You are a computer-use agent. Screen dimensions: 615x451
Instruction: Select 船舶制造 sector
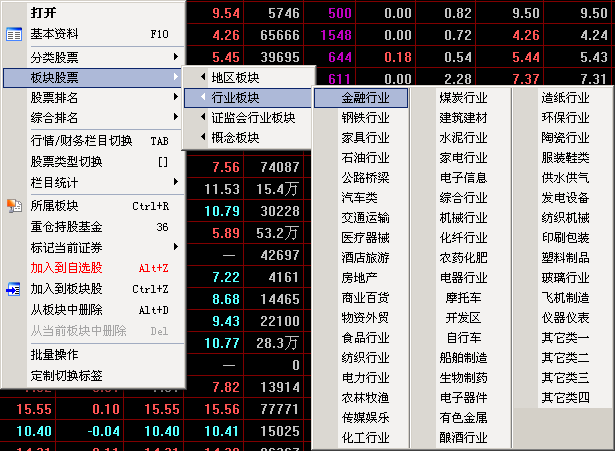tap(463, 358)
